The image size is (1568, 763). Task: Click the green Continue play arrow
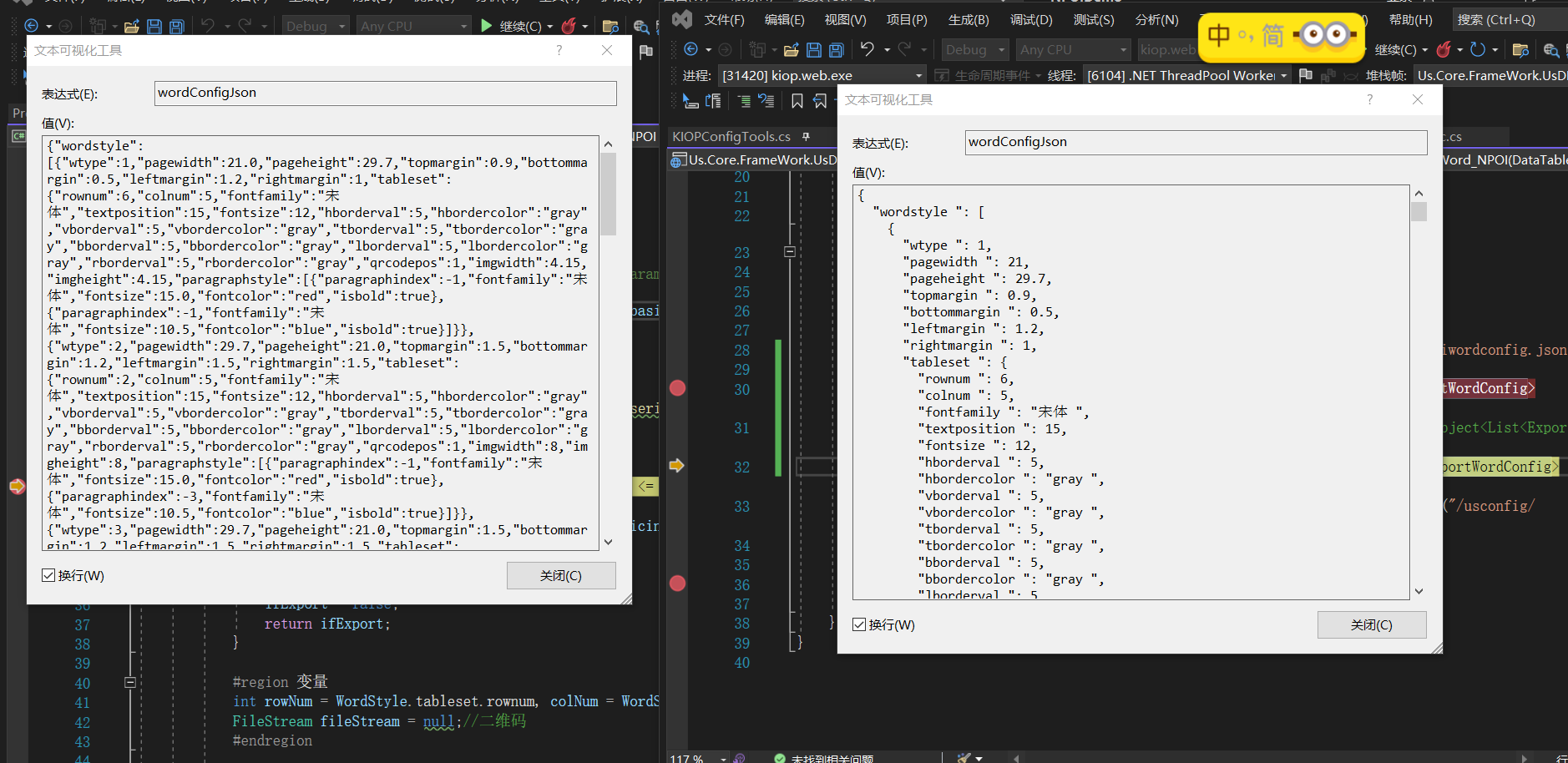click(x=487, y=26)
